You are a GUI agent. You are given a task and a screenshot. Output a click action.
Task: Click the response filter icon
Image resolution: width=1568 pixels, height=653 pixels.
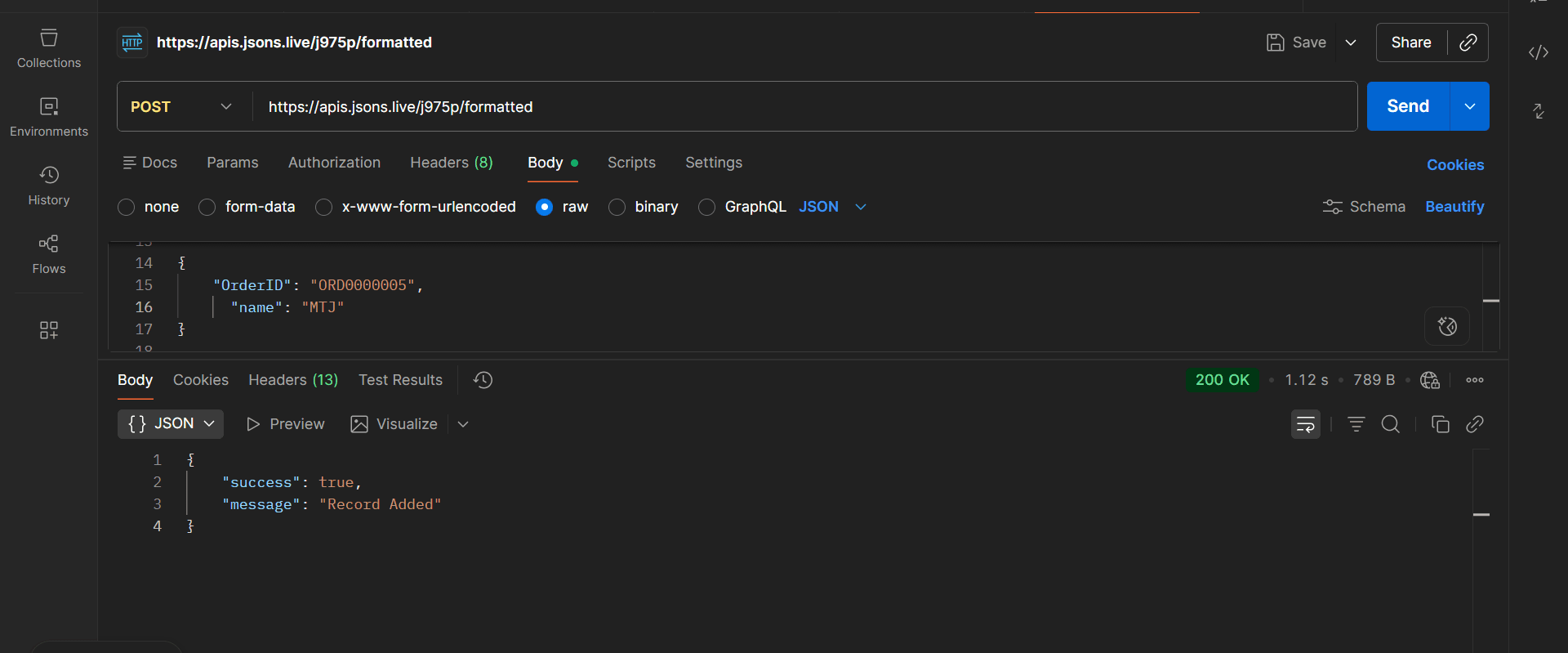click(1356, 424)
